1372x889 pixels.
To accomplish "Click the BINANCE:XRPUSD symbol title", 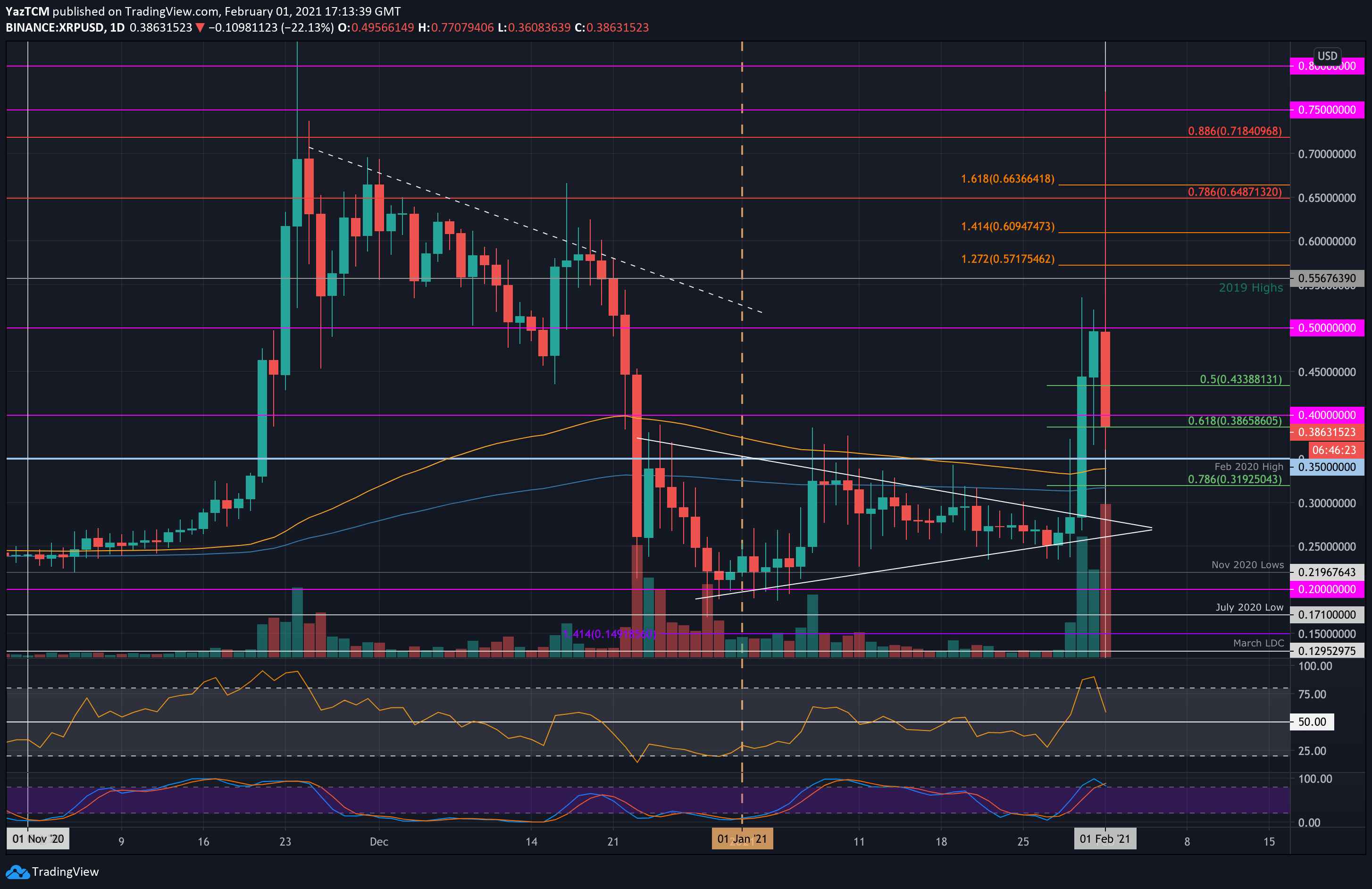I will pos(55,28).
